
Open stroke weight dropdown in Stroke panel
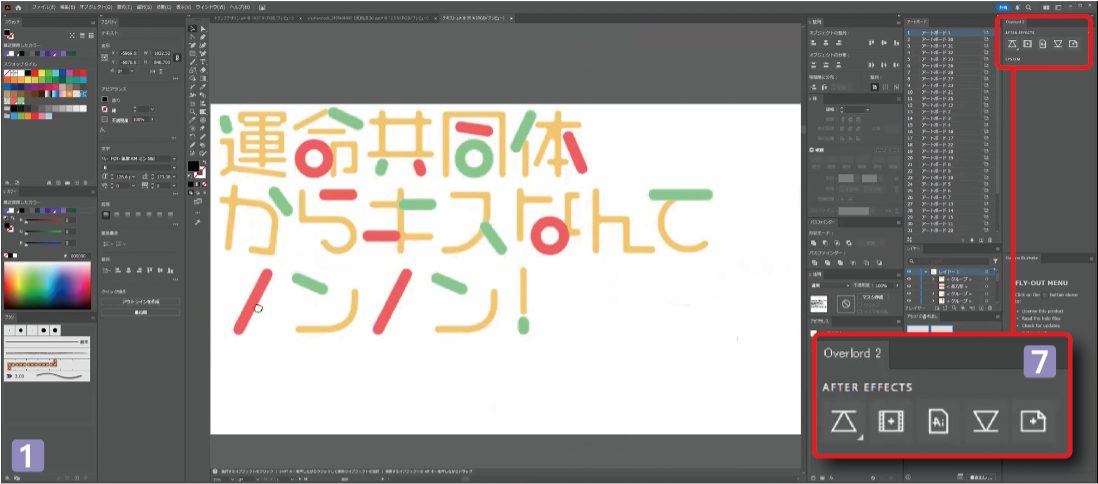click(x=868, y=109)
